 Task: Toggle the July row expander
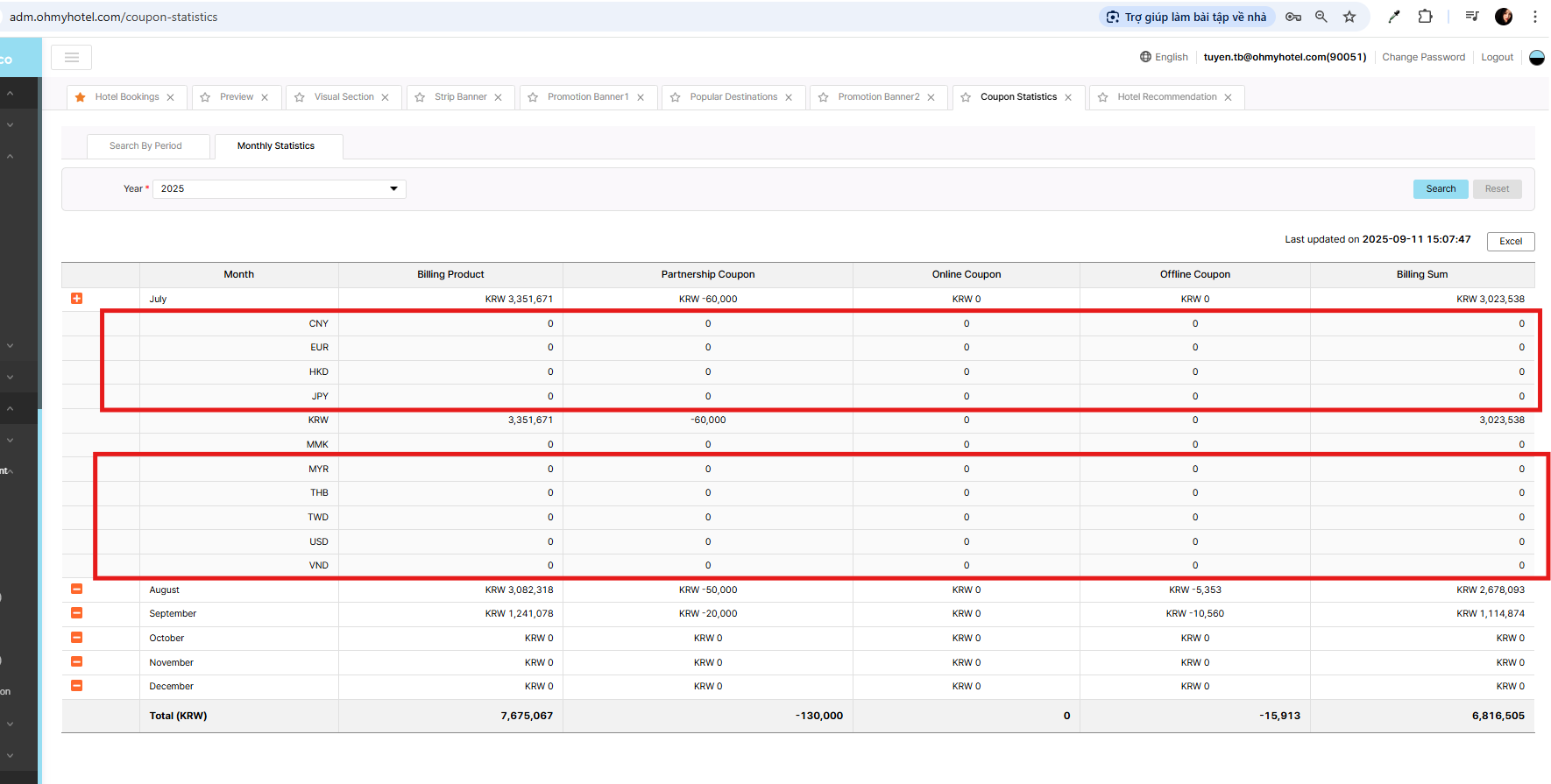coord(77,299)
